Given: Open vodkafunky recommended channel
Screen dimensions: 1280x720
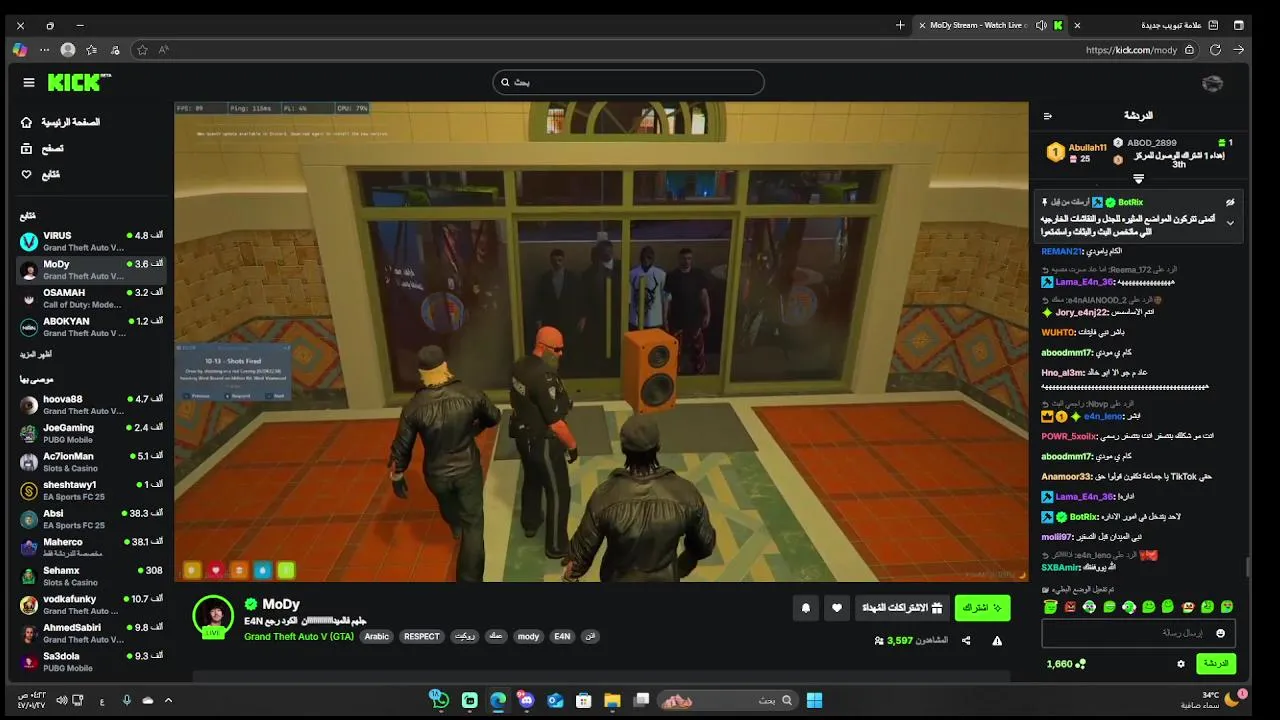Looking at the screenshot, I should pos(91,604).
